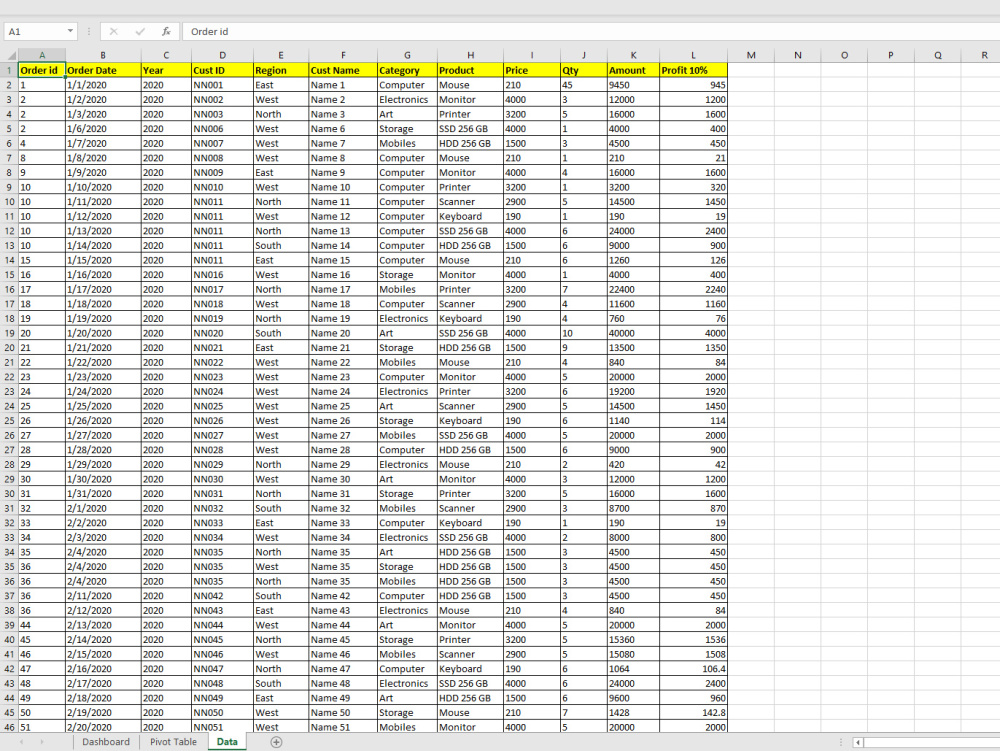Screen dimensions: 1000x751
Task: Click the Order id header cell
Action: [x=41, y=70]
